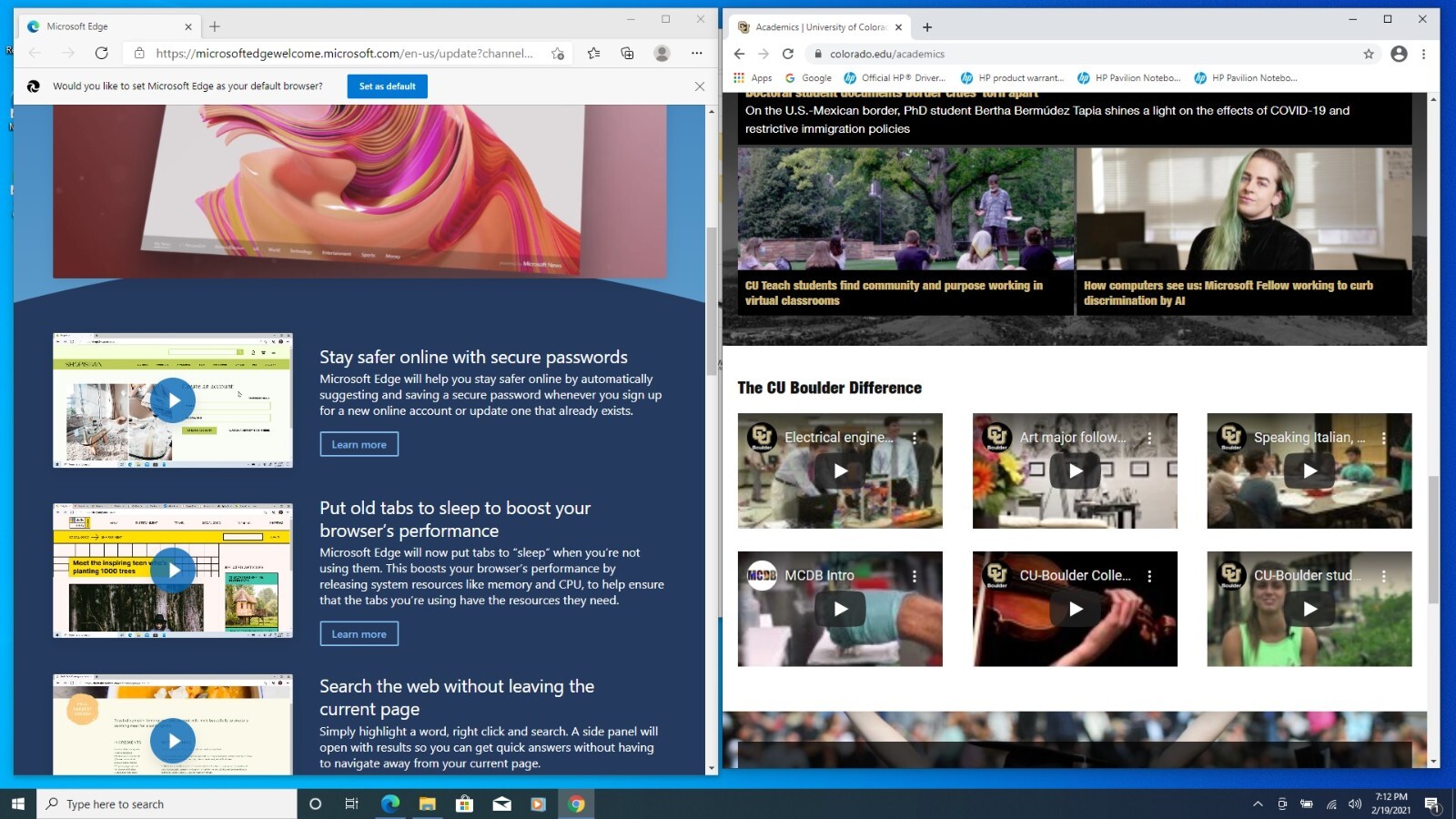1456x819 pixels.
Task: Open Edge Favorites list icon
Action: point(593,53)
